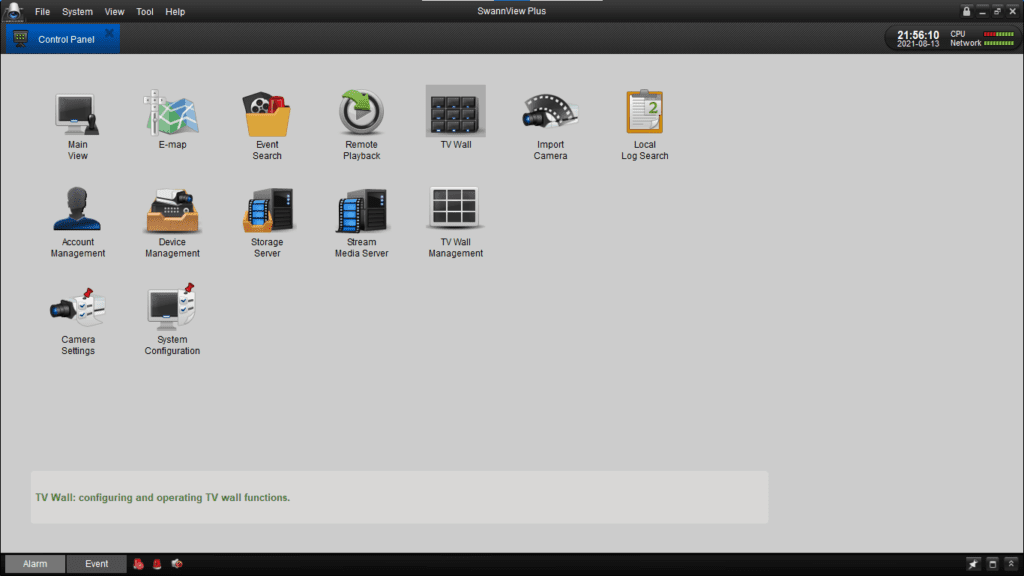Start the Import Camera wizard

(550, 110)
